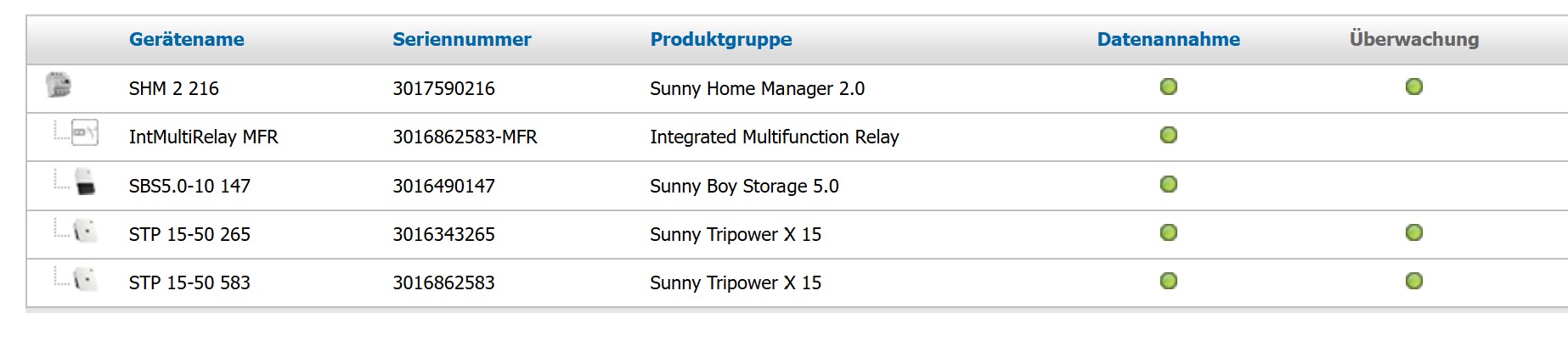Click Überwachung status dot for STP 15-50 265
Image resolution: width=1568 pixels, height=341 pixels.
[1414, 232]
